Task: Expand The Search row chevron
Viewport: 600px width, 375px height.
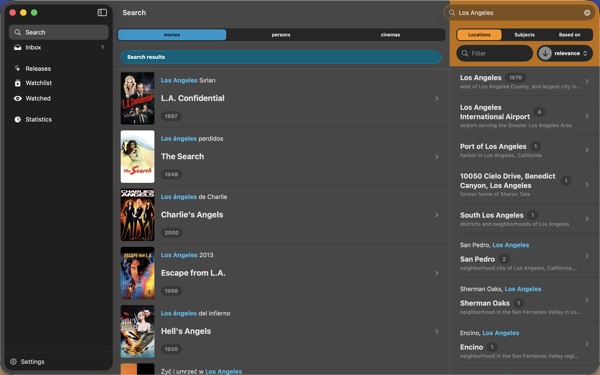Action: pyautogui.click(x=437, y=157)
